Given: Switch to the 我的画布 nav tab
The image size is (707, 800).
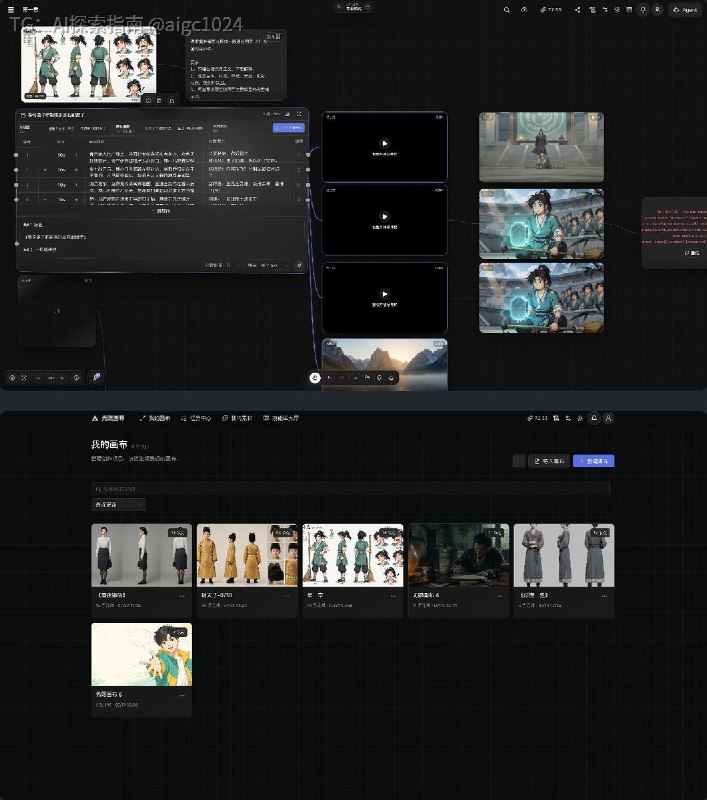Looking at the screenshot, I should pos(155,418).
